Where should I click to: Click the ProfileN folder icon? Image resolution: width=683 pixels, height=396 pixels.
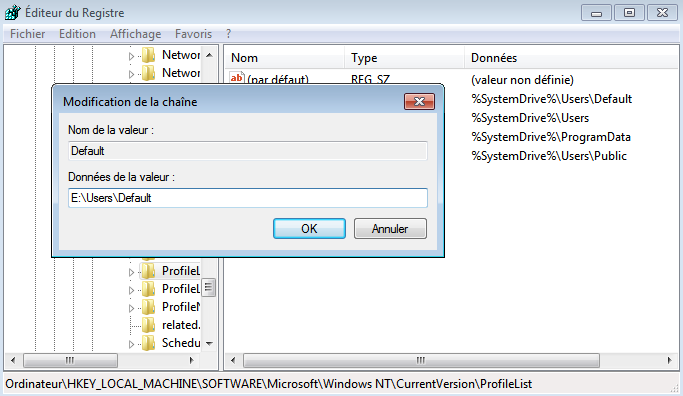tap(149, 307)
